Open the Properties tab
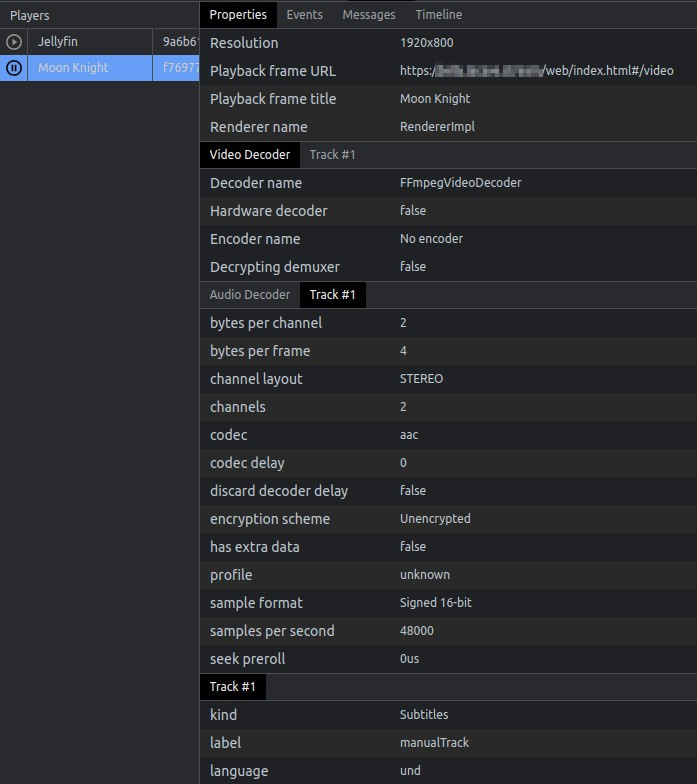 pos(238,14)
